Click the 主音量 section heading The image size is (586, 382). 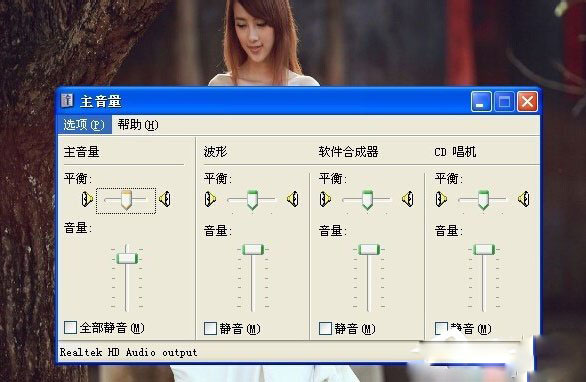coord(81,152)
